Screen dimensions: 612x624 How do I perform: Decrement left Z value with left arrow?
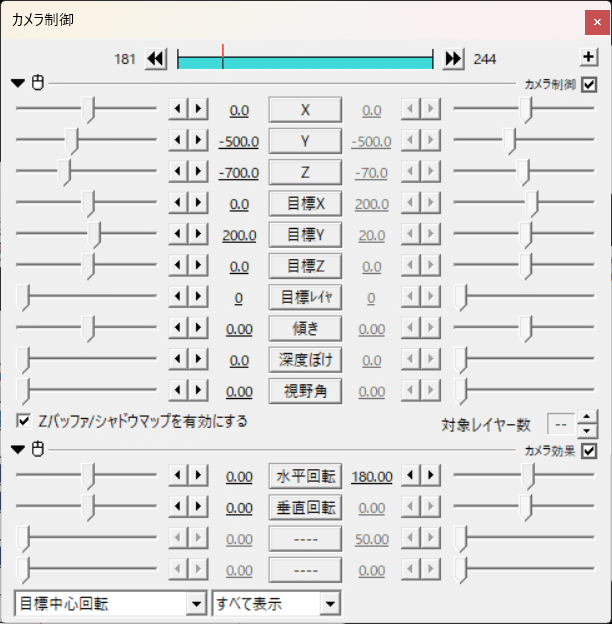178,171
